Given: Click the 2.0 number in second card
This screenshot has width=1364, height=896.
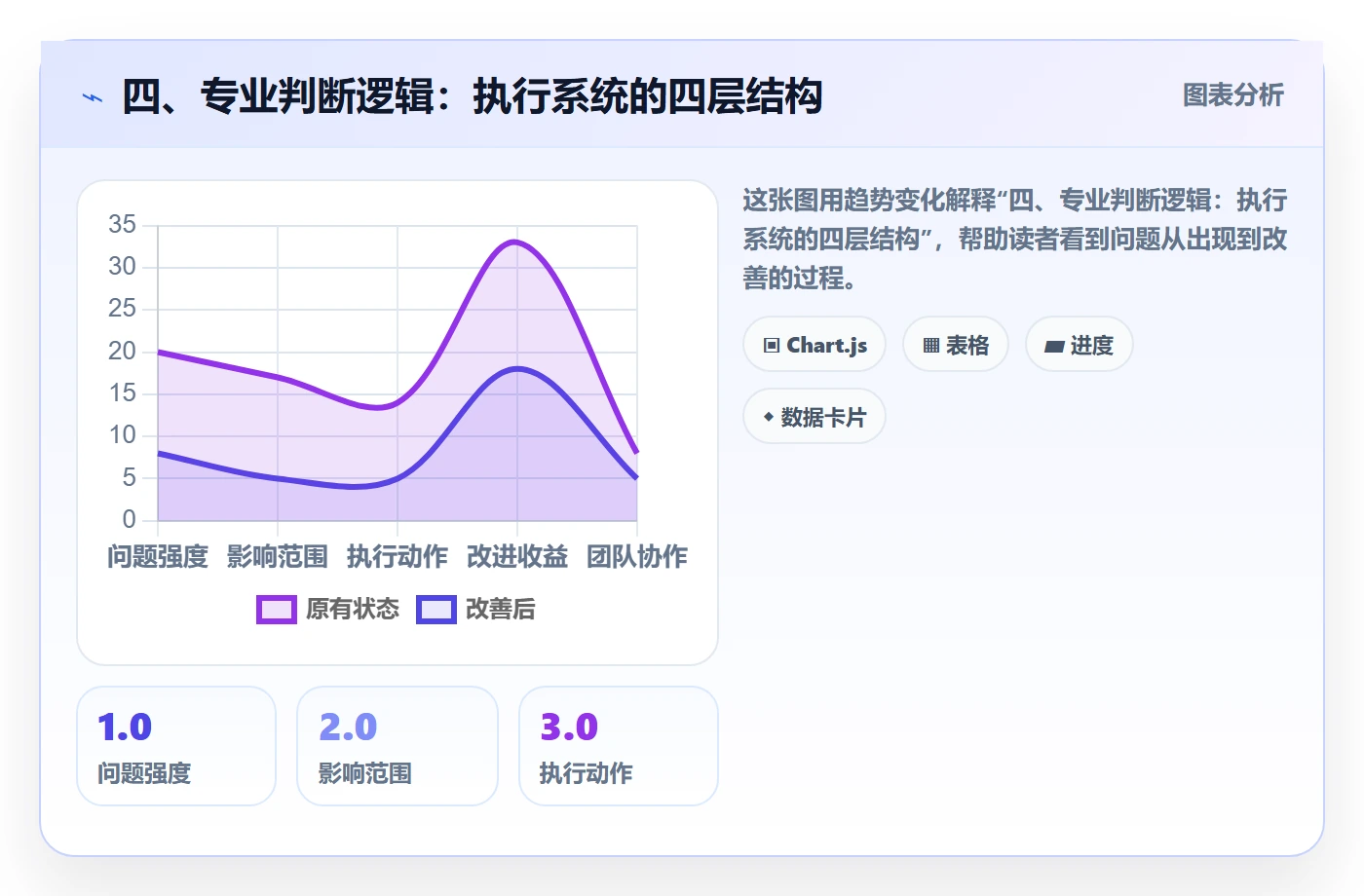Looking at the screenshot, I should (348, 728).
